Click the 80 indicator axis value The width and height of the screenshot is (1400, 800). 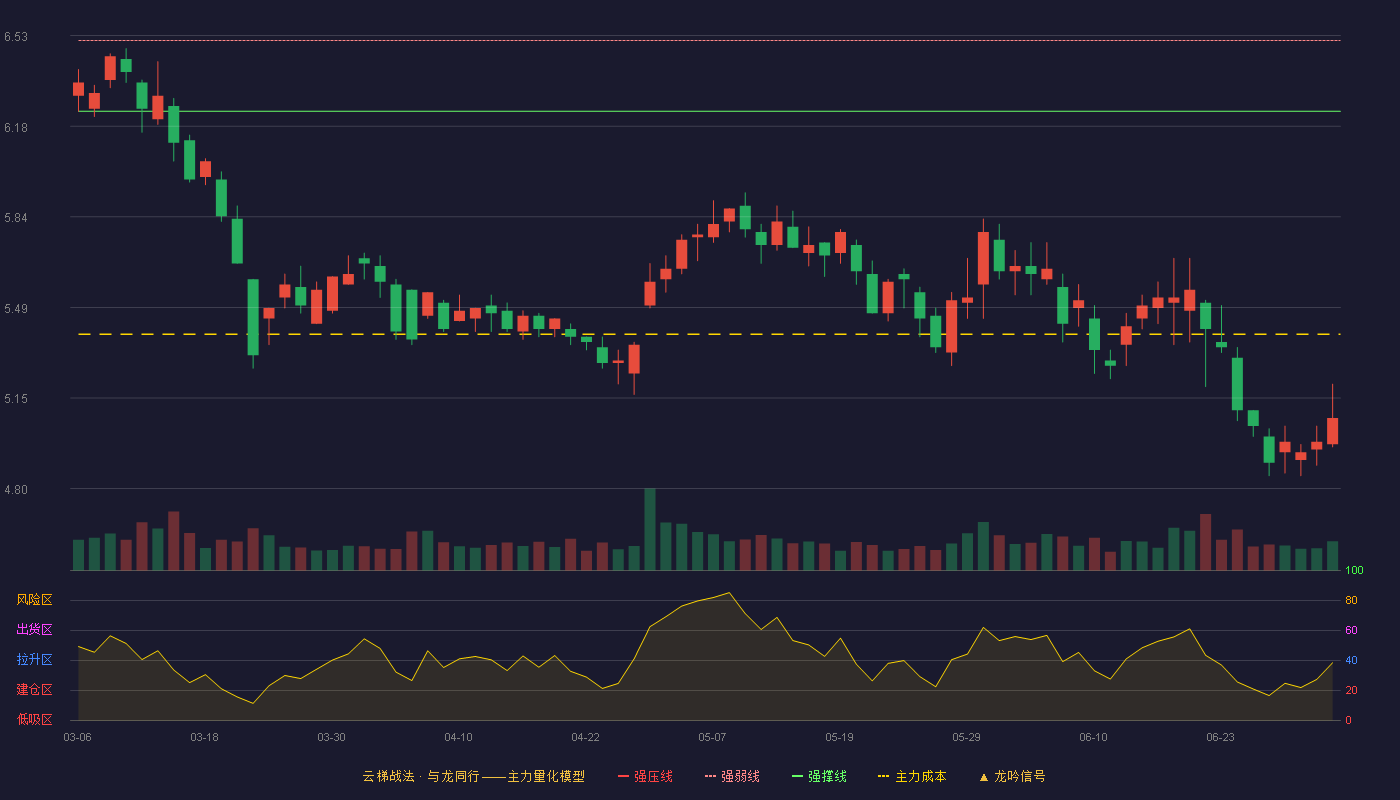[1351, 601]
